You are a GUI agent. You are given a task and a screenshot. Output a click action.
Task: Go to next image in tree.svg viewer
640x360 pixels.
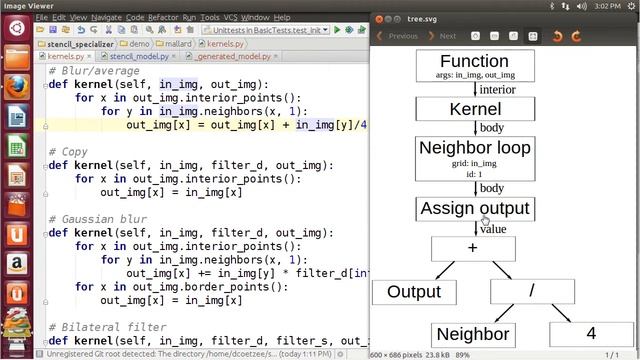tap(442, 36)
